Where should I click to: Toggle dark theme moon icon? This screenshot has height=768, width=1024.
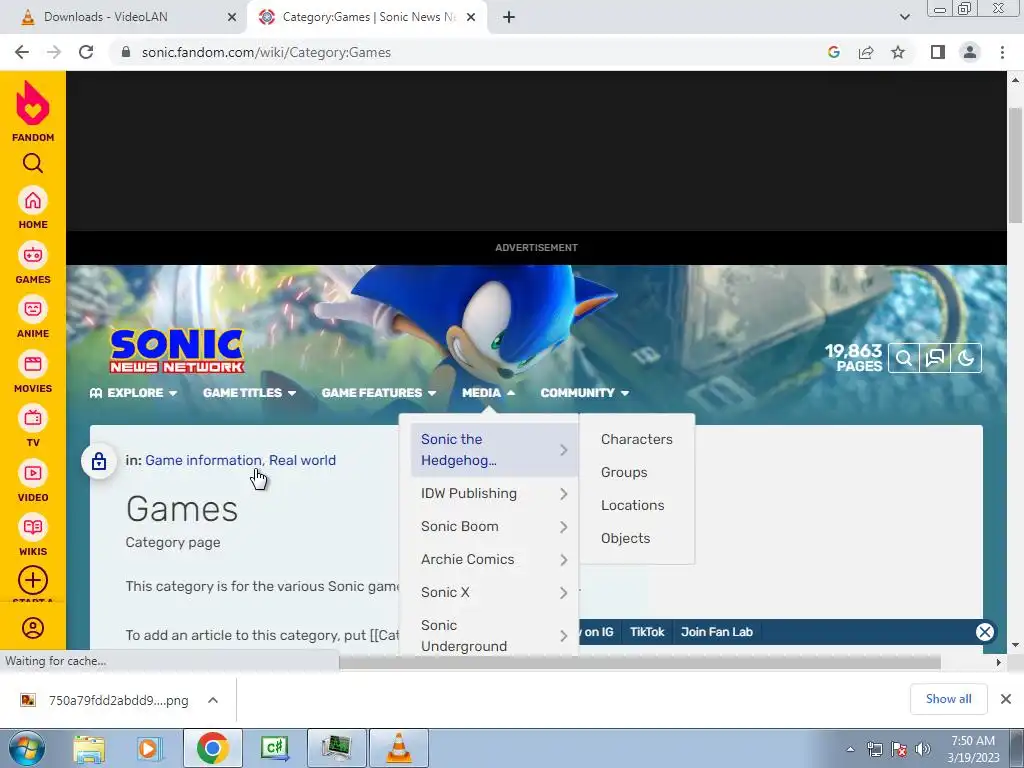[x=966, y=358]
